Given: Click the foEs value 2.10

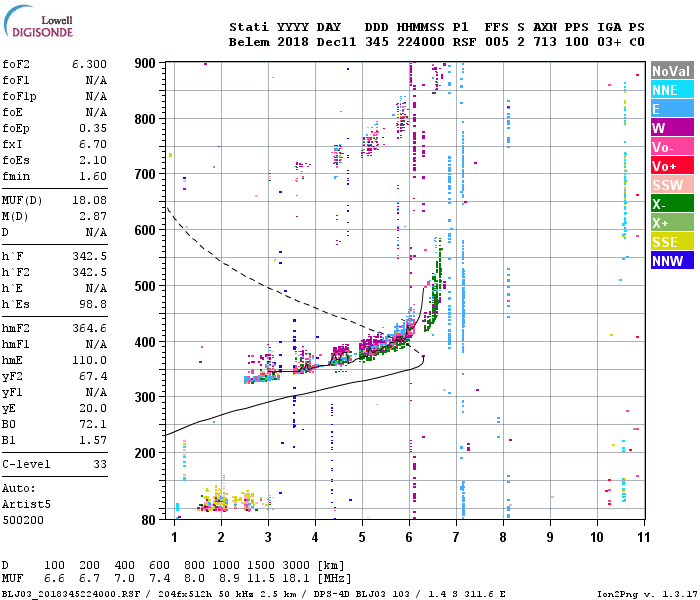Looking at the screenshot, I should coord(93,160).
